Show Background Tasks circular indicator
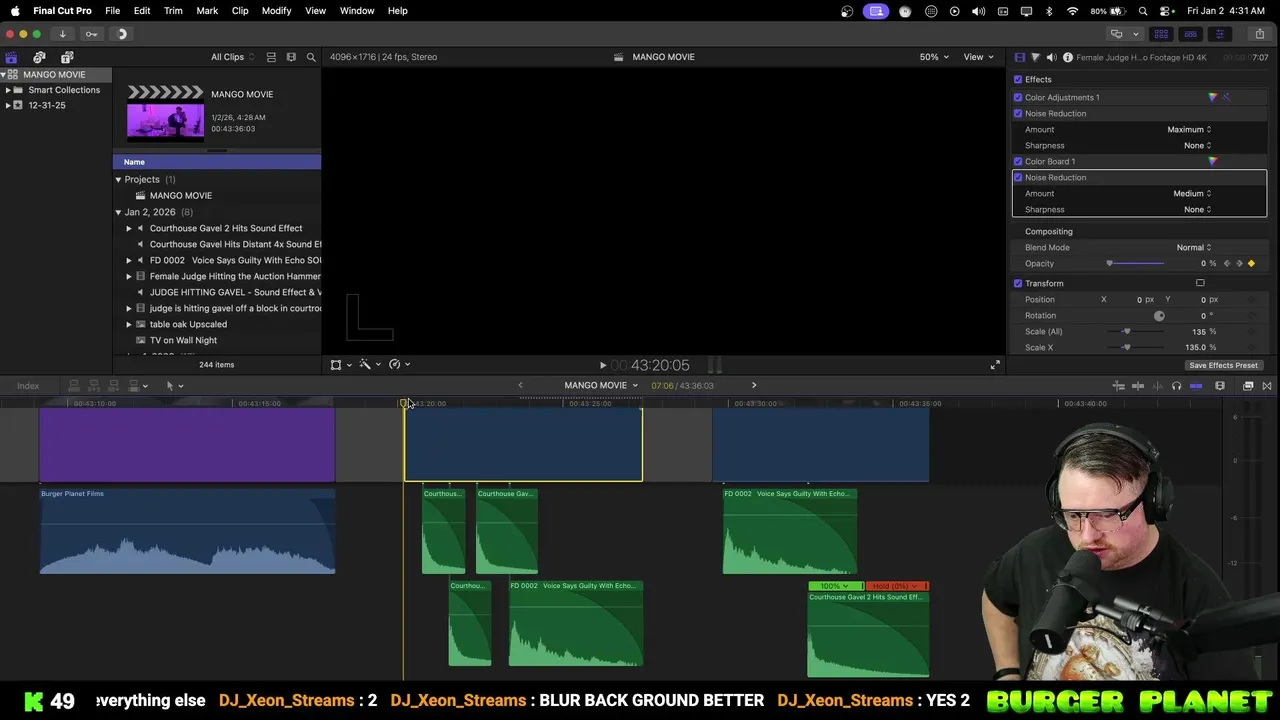The width and height of the screenshot is (1280, 720). (121, 34)
